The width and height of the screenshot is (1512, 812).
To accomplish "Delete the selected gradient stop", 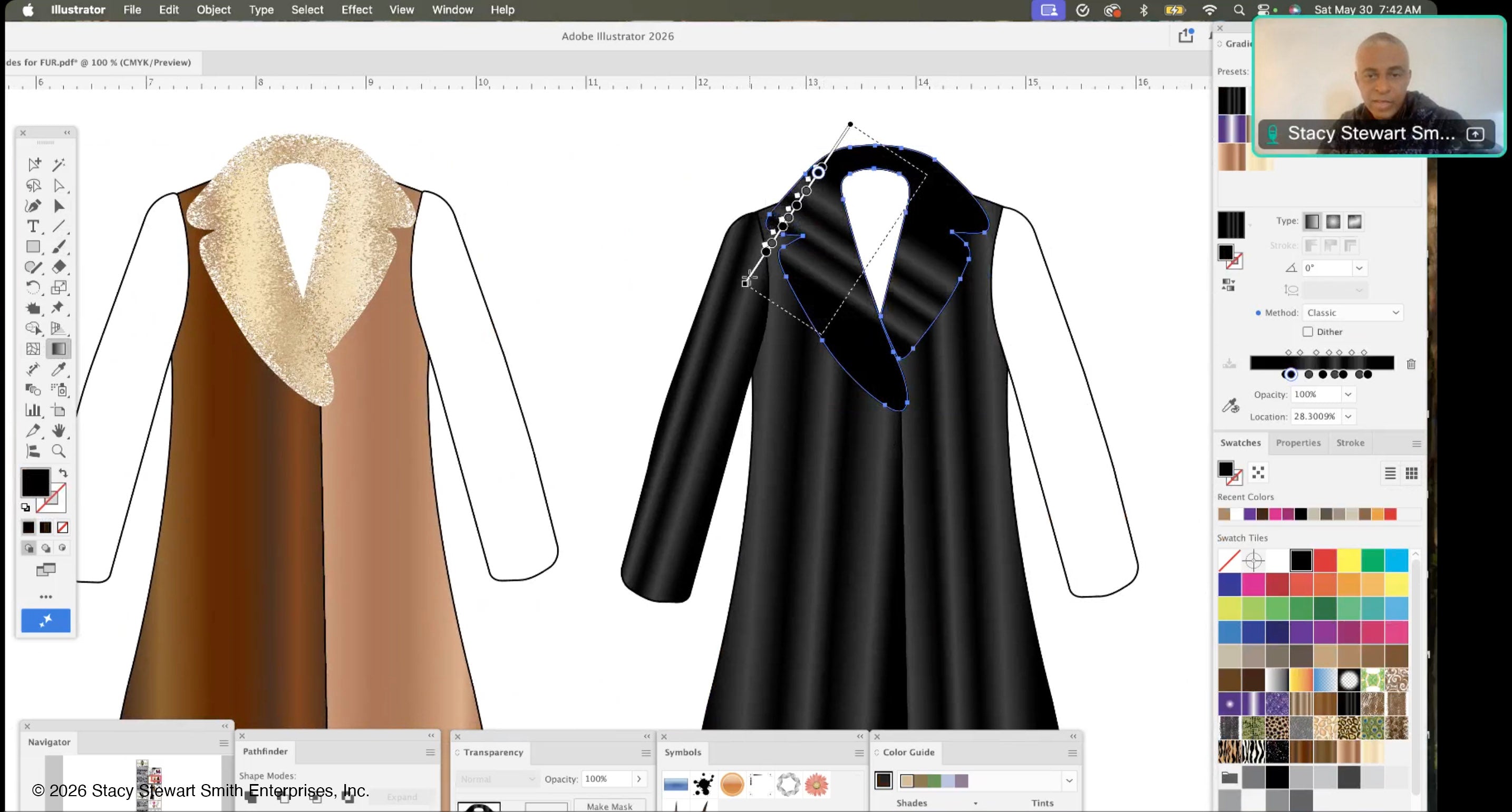I will pos(1411,364).
